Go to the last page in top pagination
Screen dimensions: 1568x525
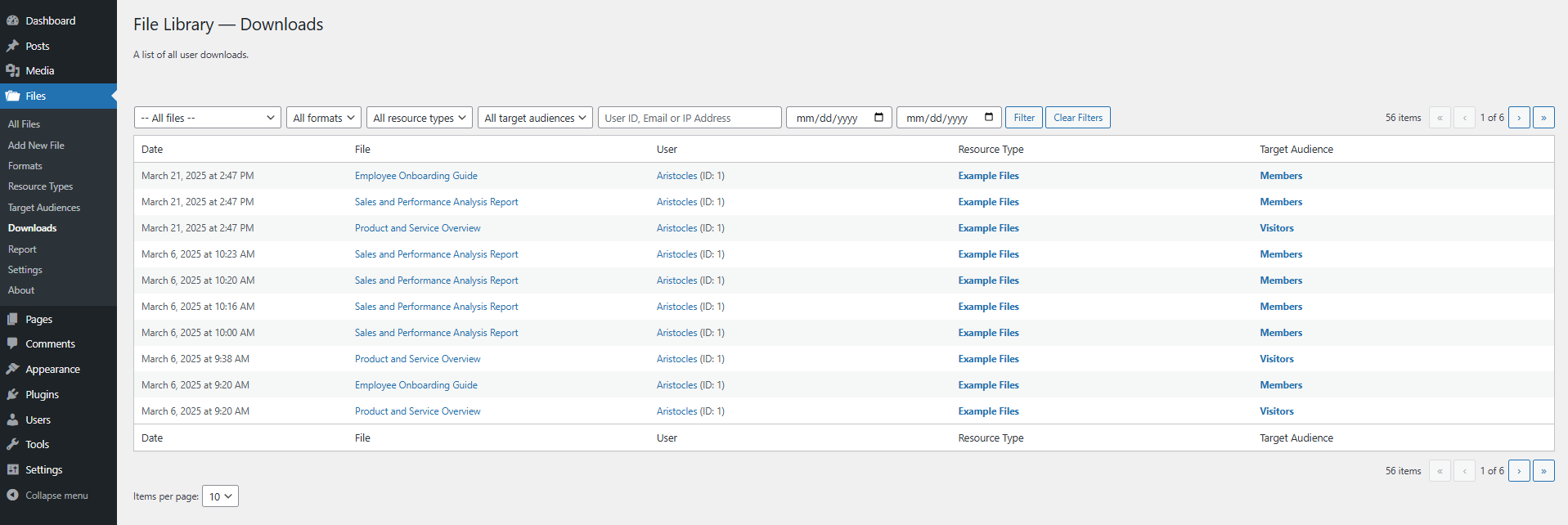click(x=1543, y=118)
